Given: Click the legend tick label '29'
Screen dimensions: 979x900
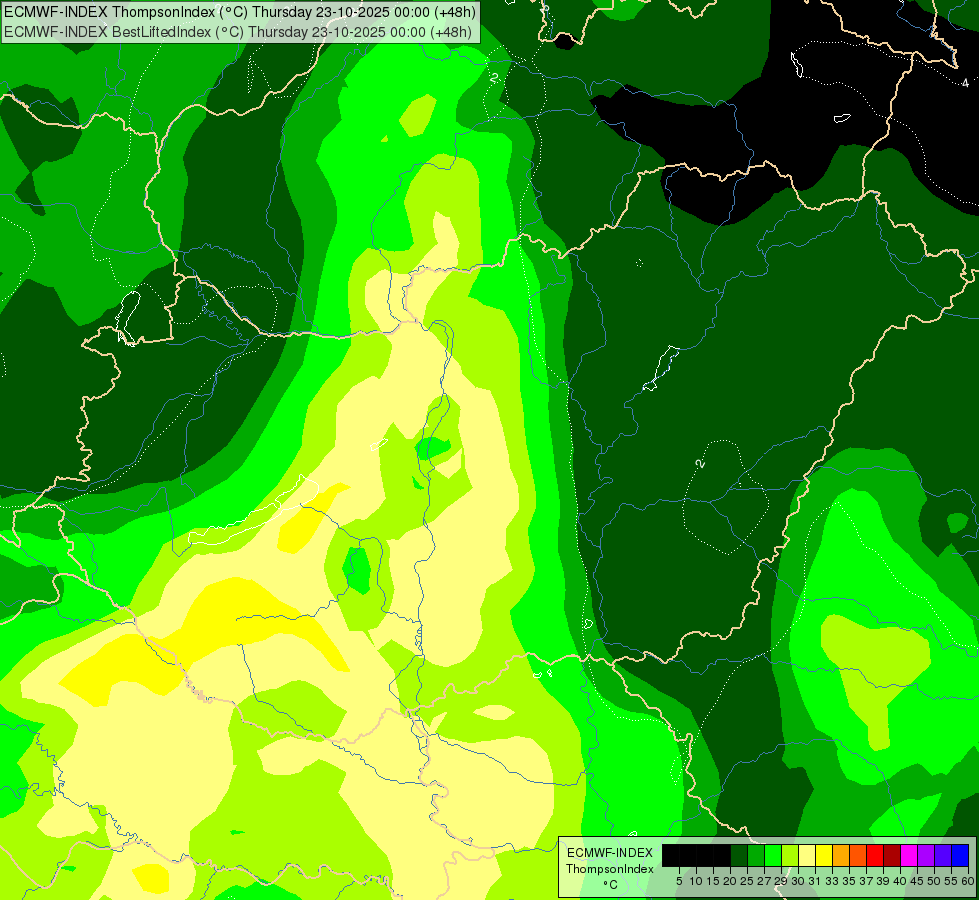Looking at the screenshot, I should point(781,881).
